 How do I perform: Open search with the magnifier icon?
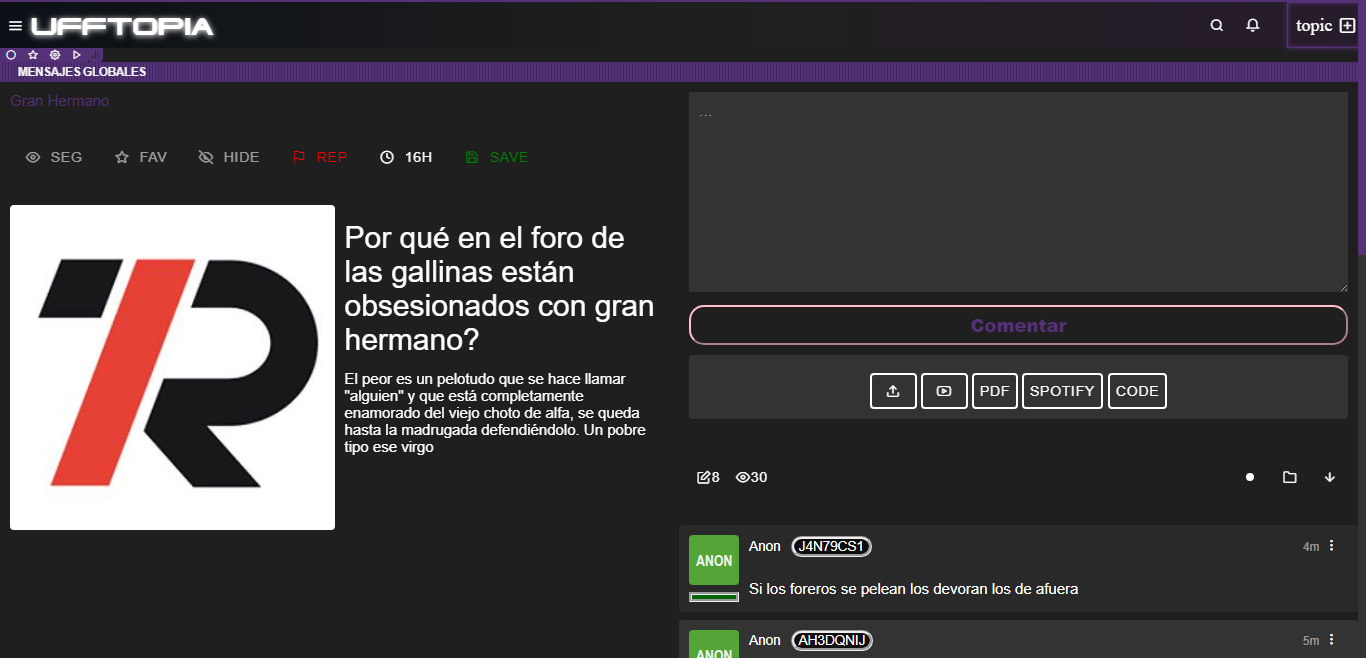pos(1217,26)
